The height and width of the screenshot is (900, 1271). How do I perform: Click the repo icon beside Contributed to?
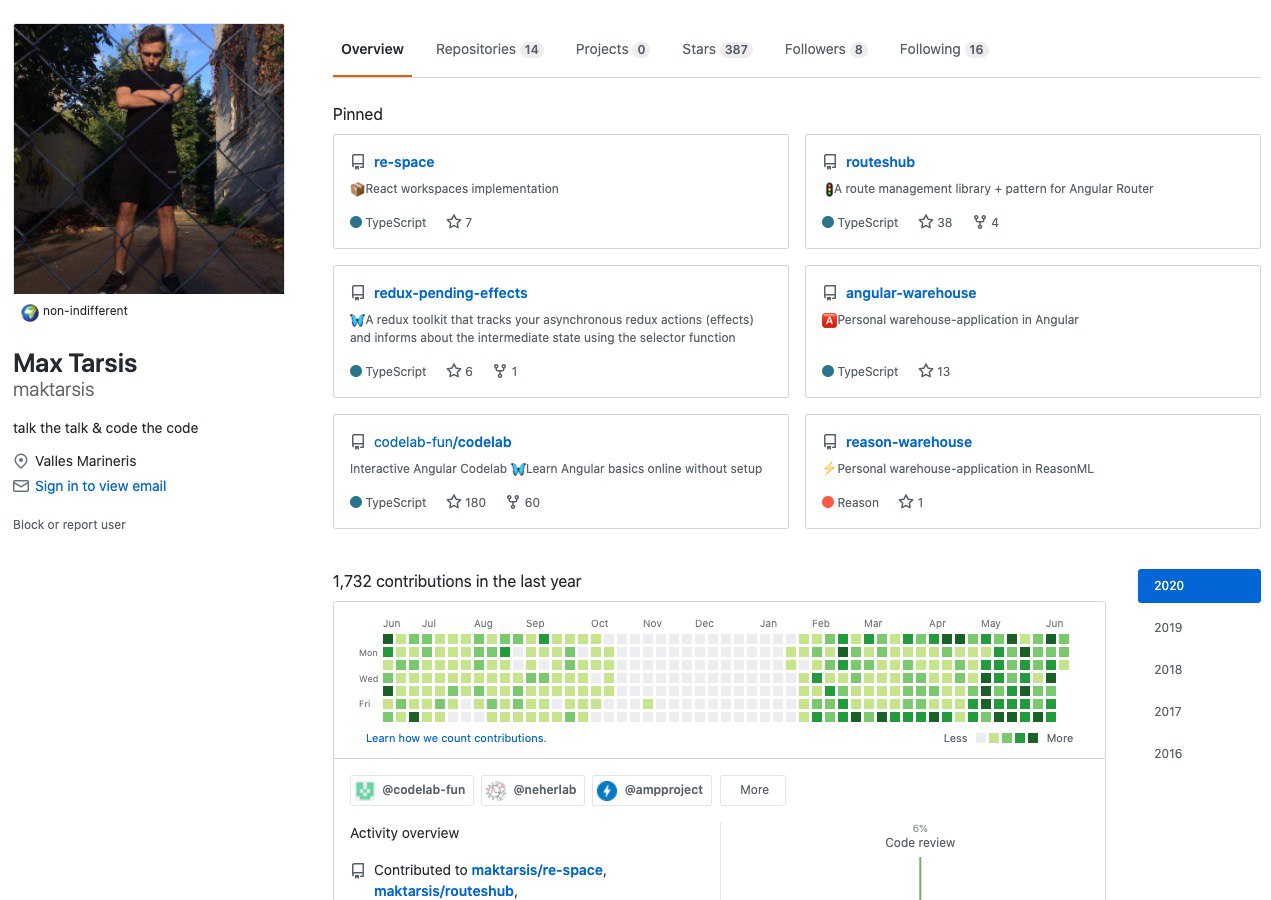click(x=357, y=871)
